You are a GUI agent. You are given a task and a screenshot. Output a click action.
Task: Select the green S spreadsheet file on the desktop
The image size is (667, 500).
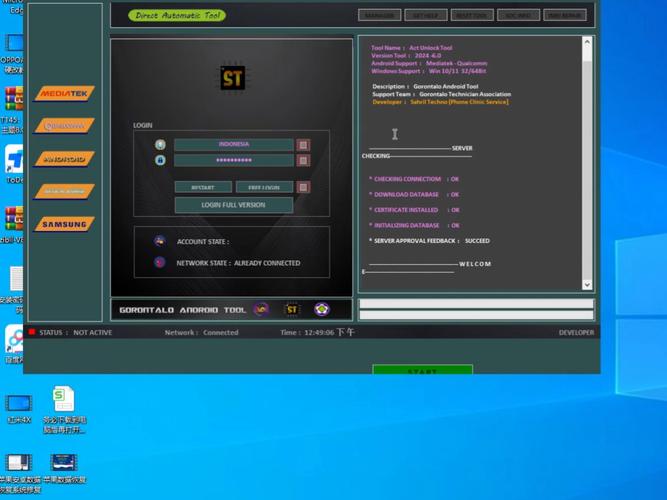(x=64, y=410)
